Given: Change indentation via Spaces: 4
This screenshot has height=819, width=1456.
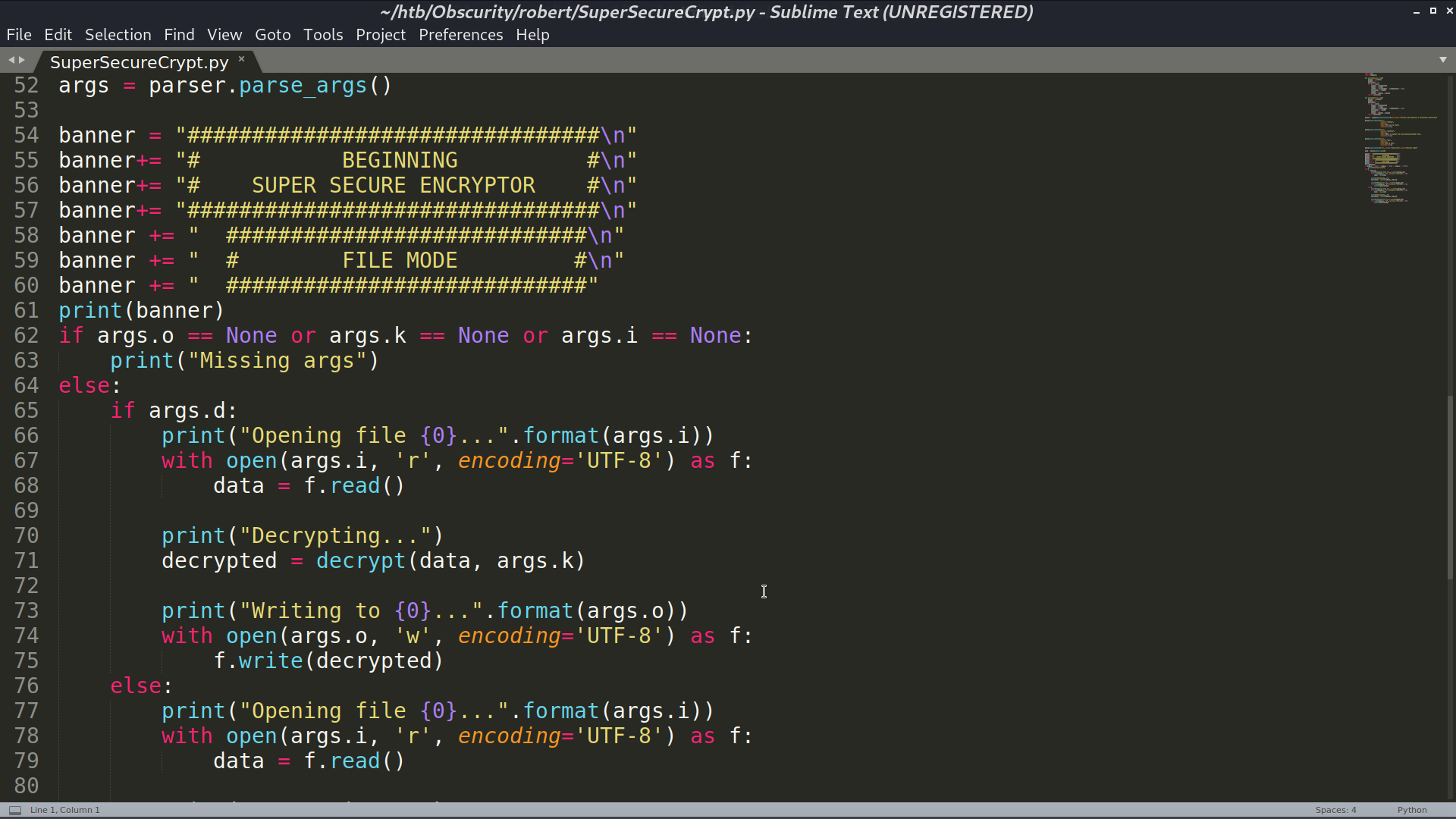Looking at the screenshot, I should [1336, 810].
